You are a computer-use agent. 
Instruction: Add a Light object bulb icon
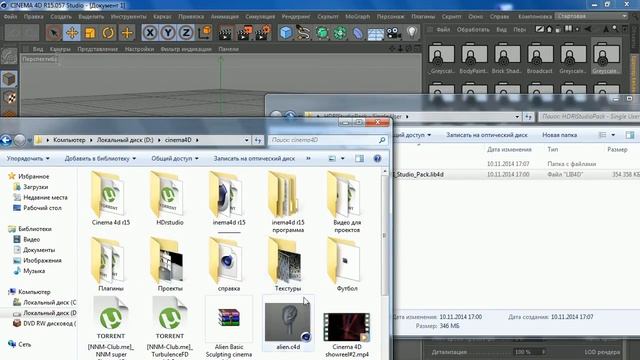(x=412, y=33)
